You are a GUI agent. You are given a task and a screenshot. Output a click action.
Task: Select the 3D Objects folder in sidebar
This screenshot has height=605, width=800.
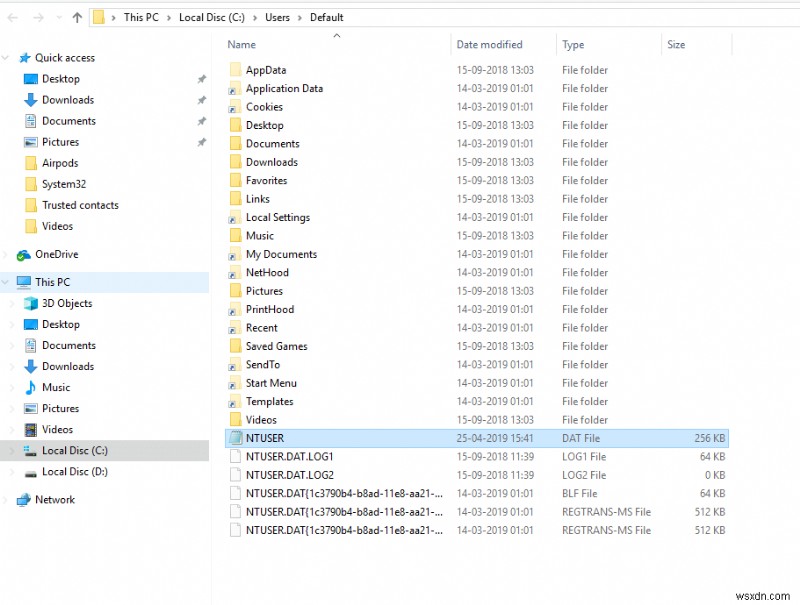click(x=66, y=303)
